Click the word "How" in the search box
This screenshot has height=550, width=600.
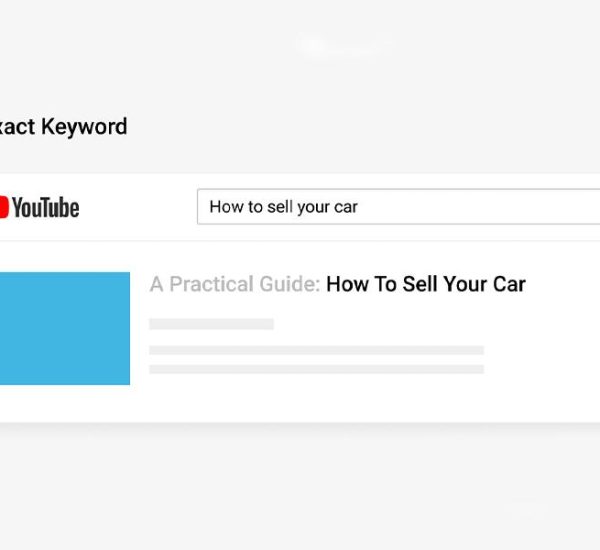226,207
